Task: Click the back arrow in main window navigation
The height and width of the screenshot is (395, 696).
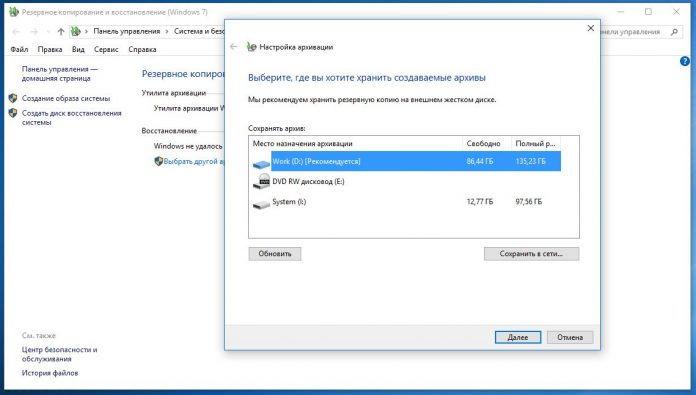Action: click(x=16, y=32)
